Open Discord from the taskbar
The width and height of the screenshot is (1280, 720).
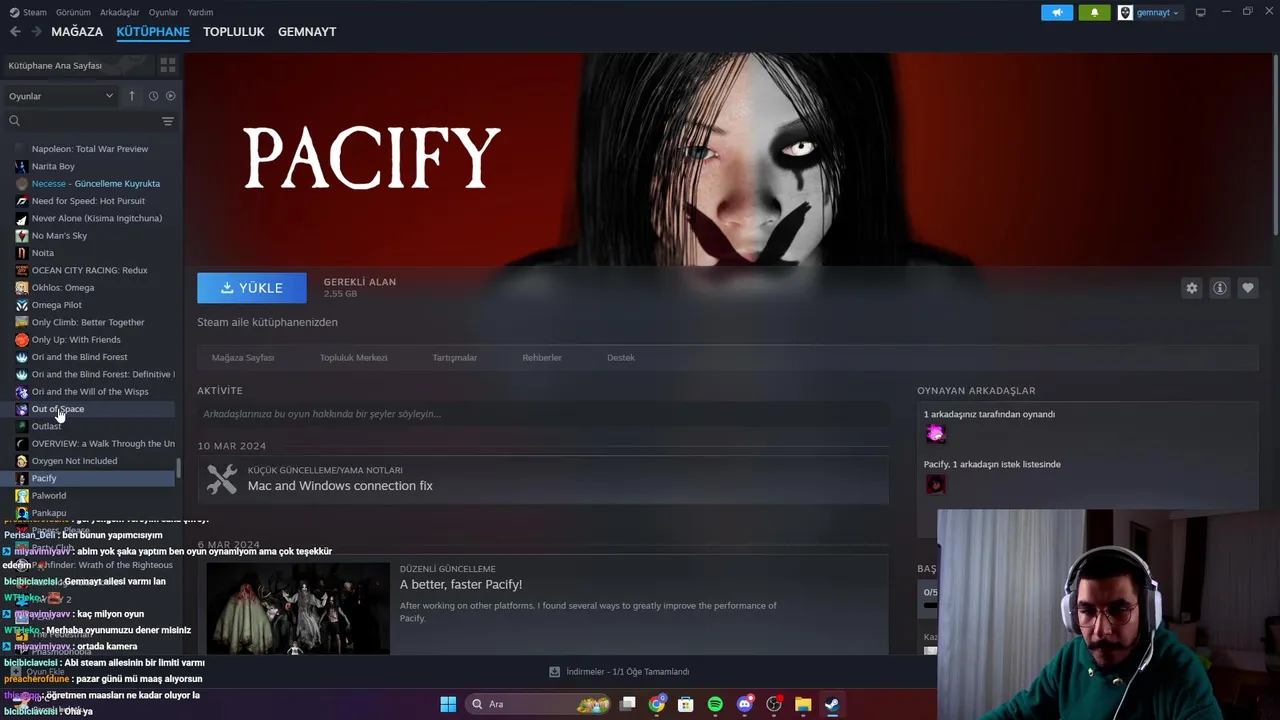pyautogui.click(x=744, y=704)
